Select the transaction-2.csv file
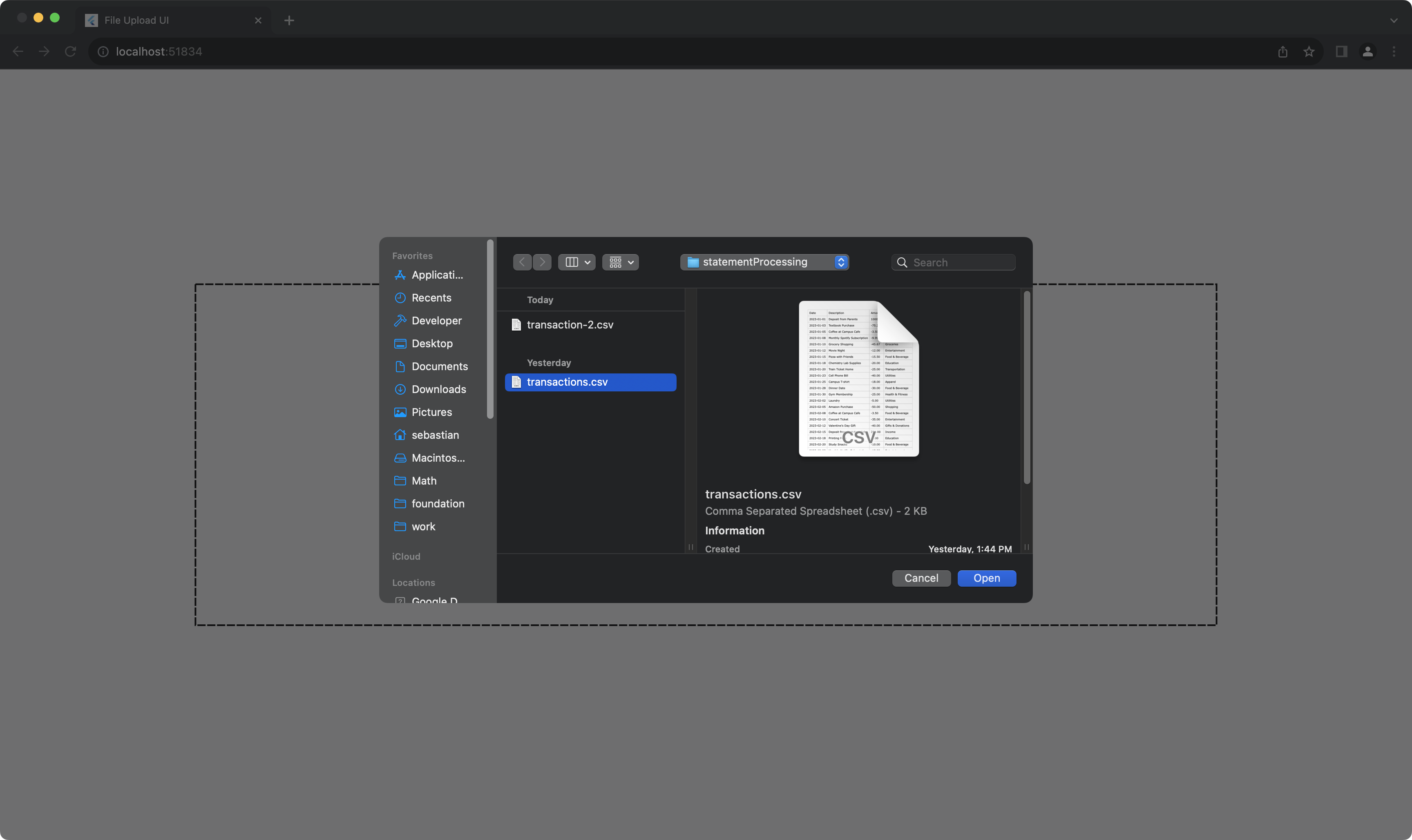1412x840 pixels. coord(569,325)
